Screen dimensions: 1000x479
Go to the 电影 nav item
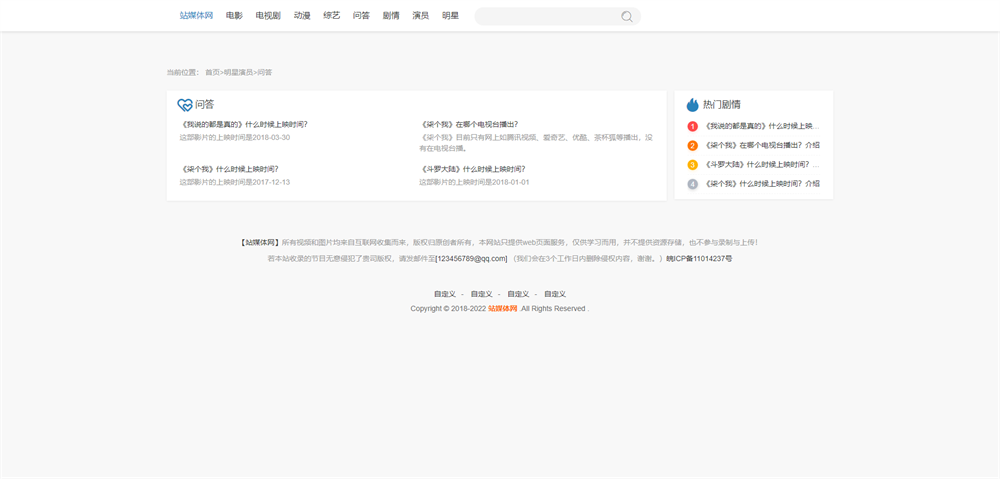point(234,16)
